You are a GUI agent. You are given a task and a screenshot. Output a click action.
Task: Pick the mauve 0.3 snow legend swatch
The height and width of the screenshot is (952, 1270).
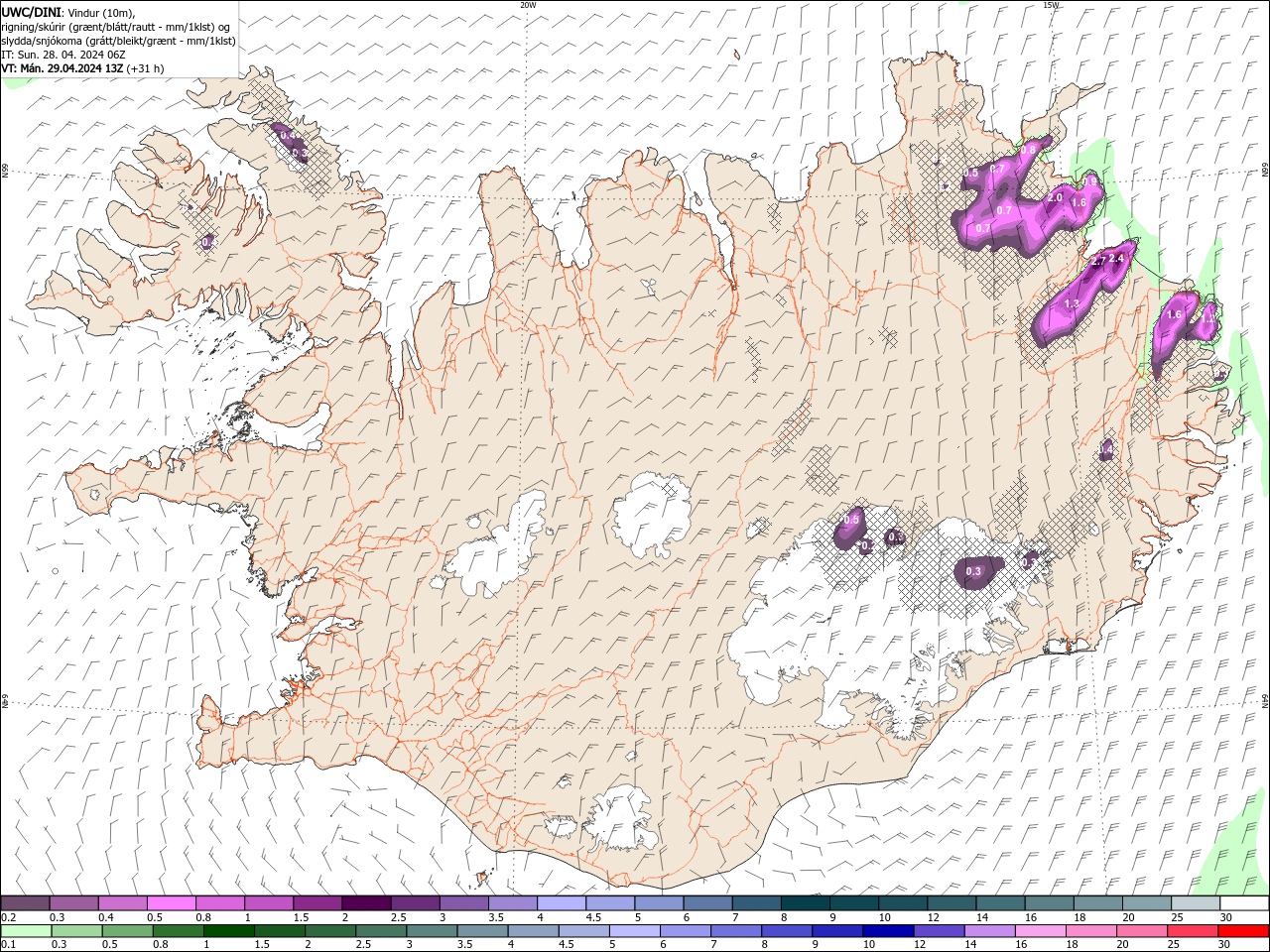(x=73, y=902)
